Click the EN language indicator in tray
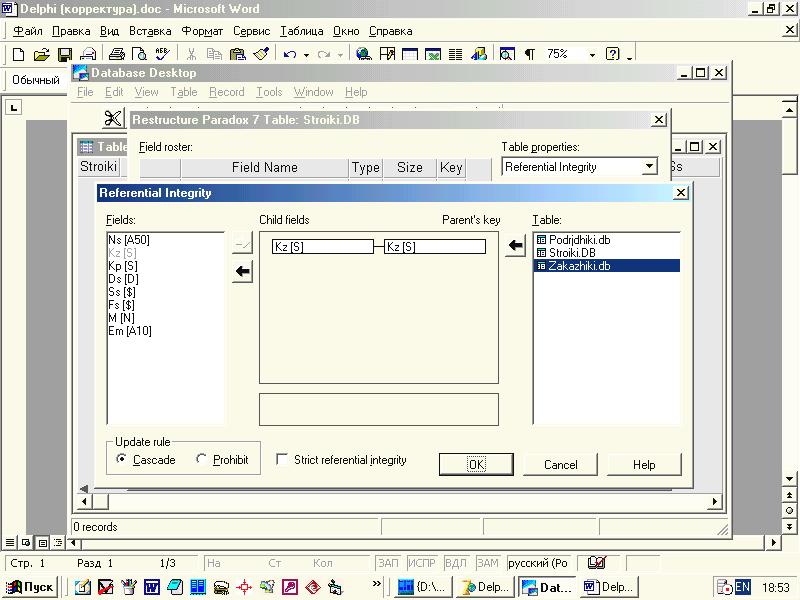 (x=743, y=587)
